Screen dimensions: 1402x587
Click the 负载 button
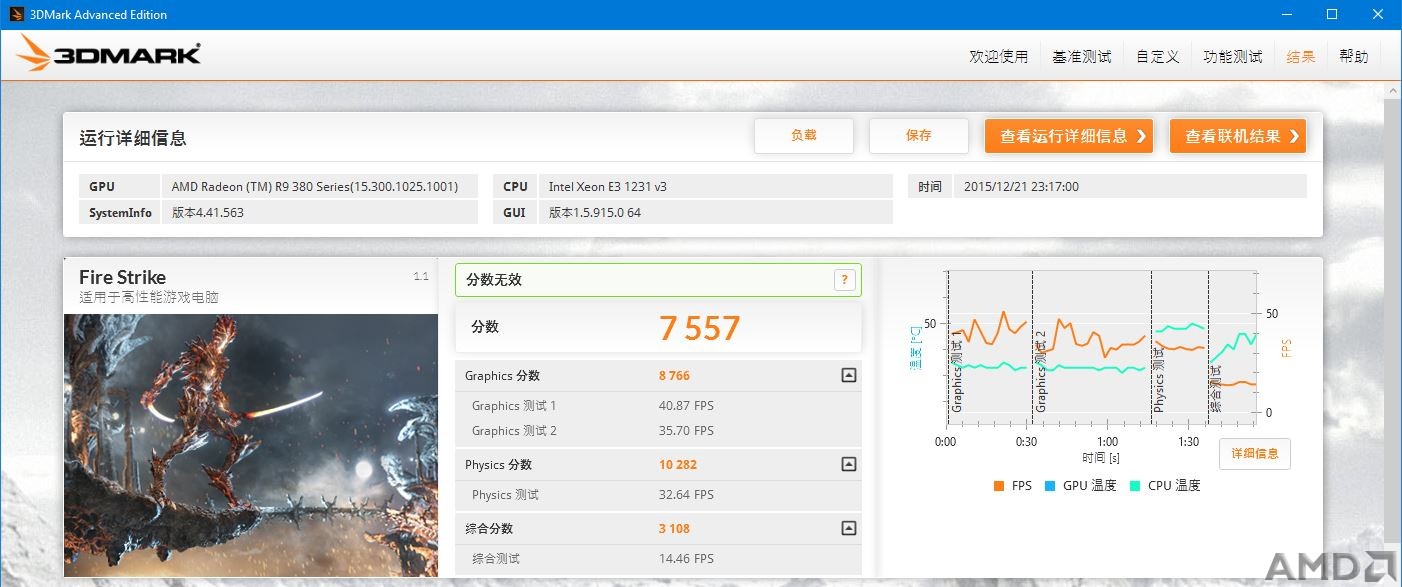coord(804,136)
